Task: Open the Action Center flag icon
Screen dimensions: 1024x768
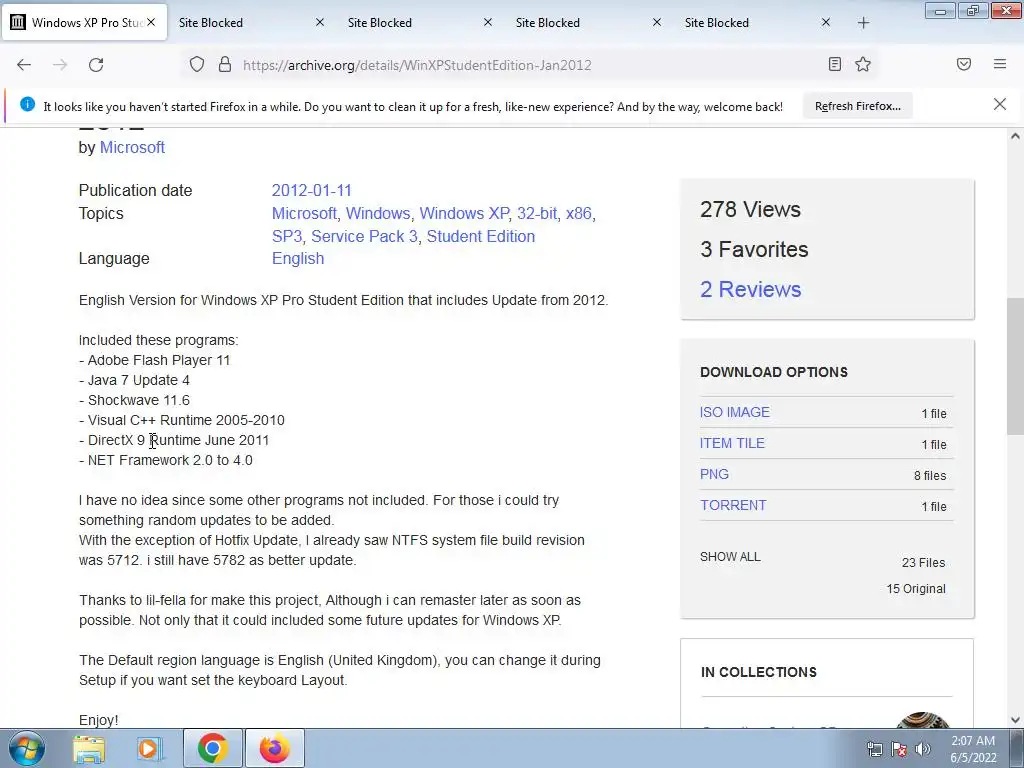Action: (899, 749)
